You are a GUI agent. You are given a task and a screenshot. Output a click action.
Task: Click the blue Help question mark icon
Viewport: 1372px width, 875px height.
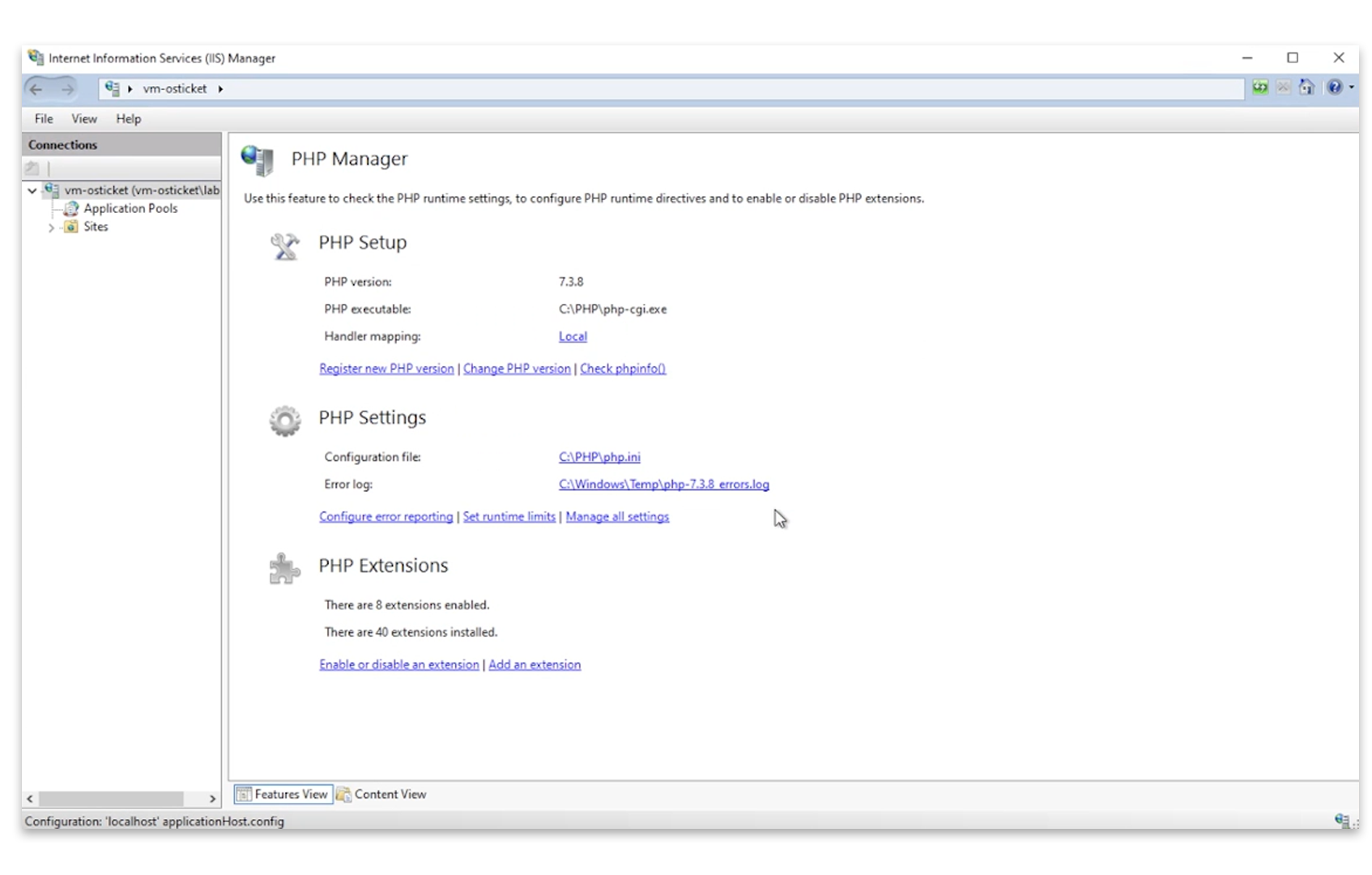click(x=1334, y=88)
